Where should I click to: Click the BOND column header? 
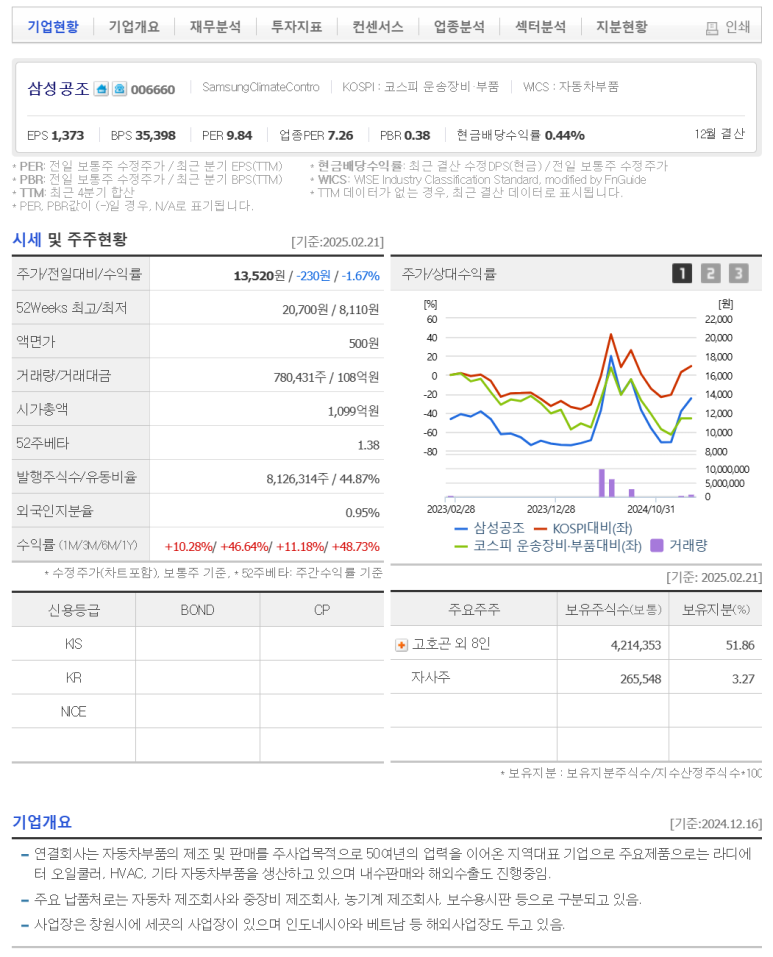pos(198,610)
